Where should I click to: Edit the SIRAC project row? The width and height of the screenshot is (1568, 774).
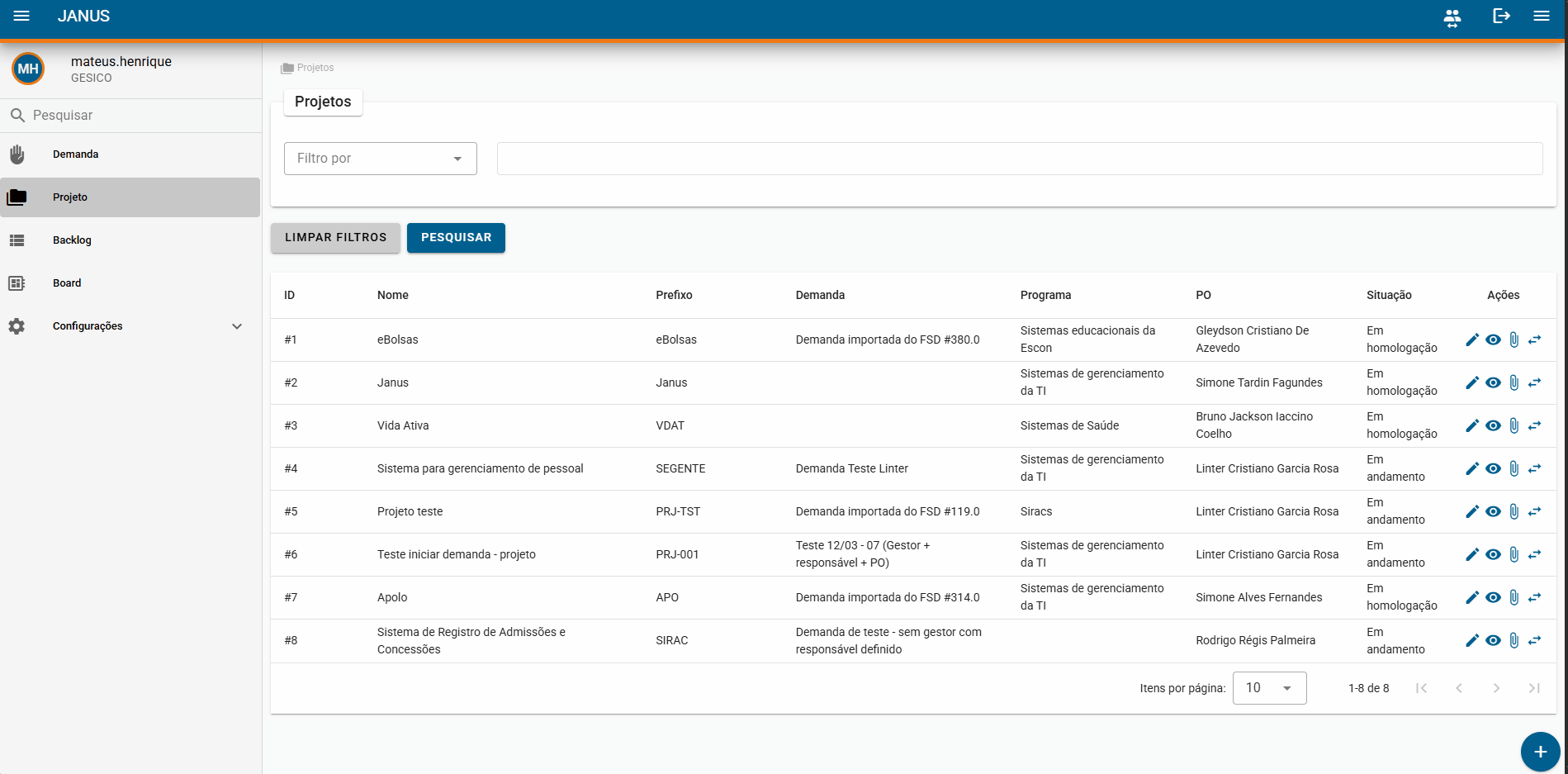1472,640
